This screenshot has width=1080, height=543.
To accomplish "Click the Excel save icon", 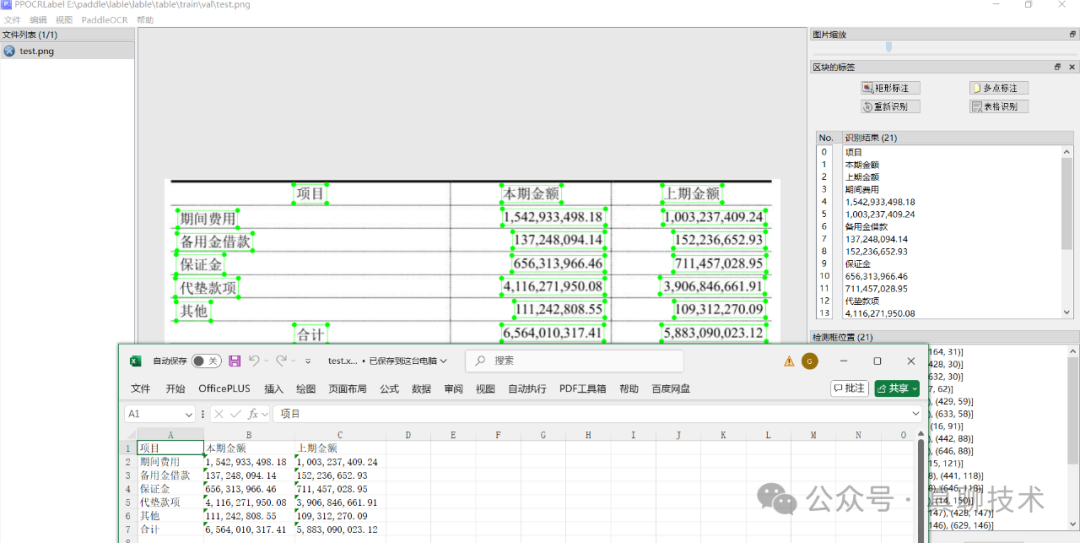I will coord(235,361).
